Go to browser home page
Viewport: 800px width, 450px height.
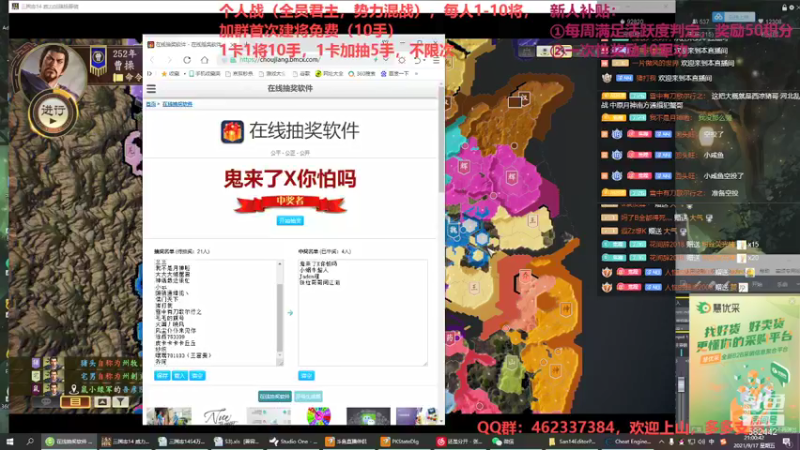205,60
